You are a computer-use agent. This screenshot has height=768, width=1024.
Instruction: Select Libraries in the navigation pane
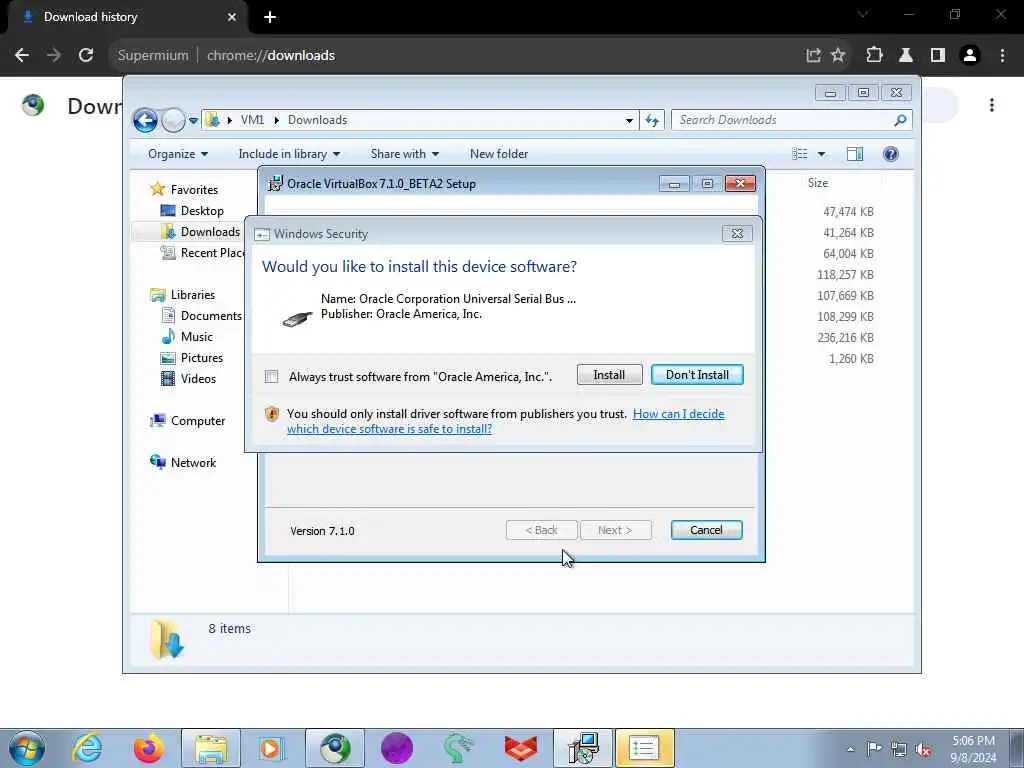[x=193, y=295]
